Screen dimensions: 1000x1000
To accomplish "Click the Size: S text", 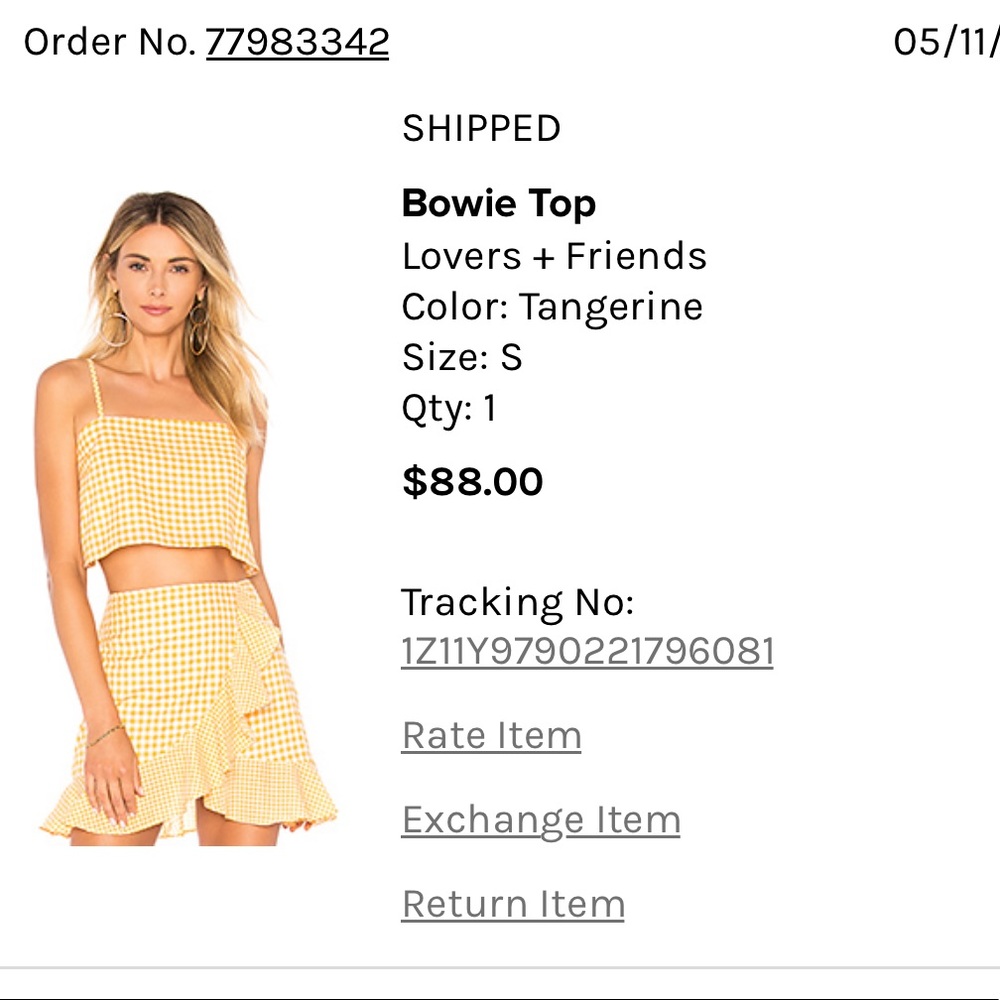I will (462, 357).
